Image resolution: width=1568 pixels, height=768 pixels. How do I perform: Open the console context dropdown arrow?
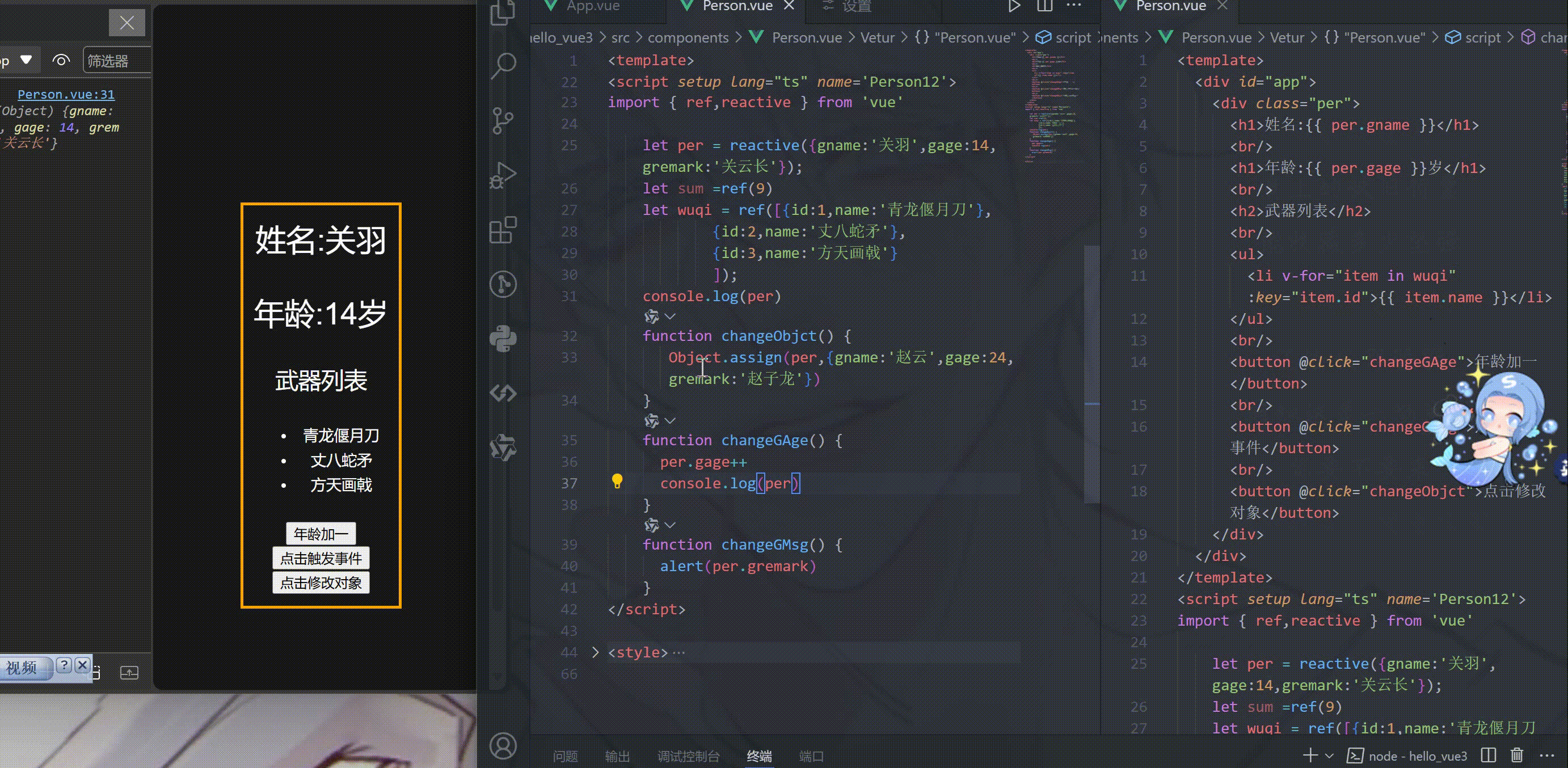26,60
